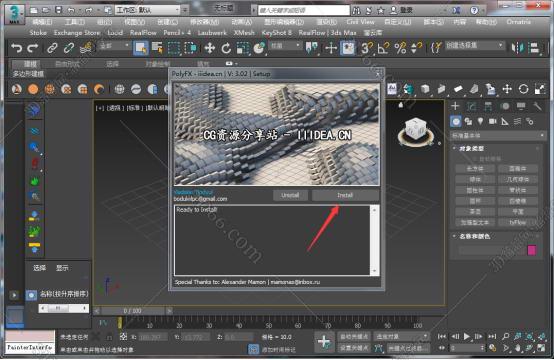Screen dimensions: 554x360
Task: Go to the end frame button
Action: pyautogui.click(x=491, y=336)
